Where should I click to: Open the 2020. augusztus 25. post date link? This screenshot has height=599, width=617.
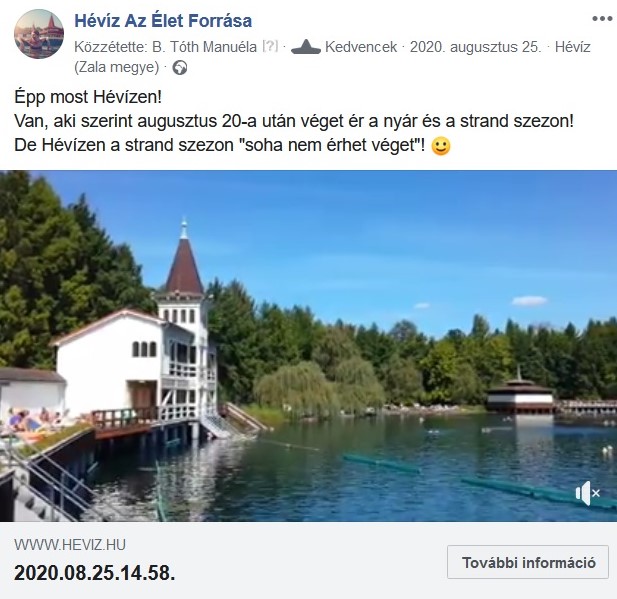click(475, 47)
